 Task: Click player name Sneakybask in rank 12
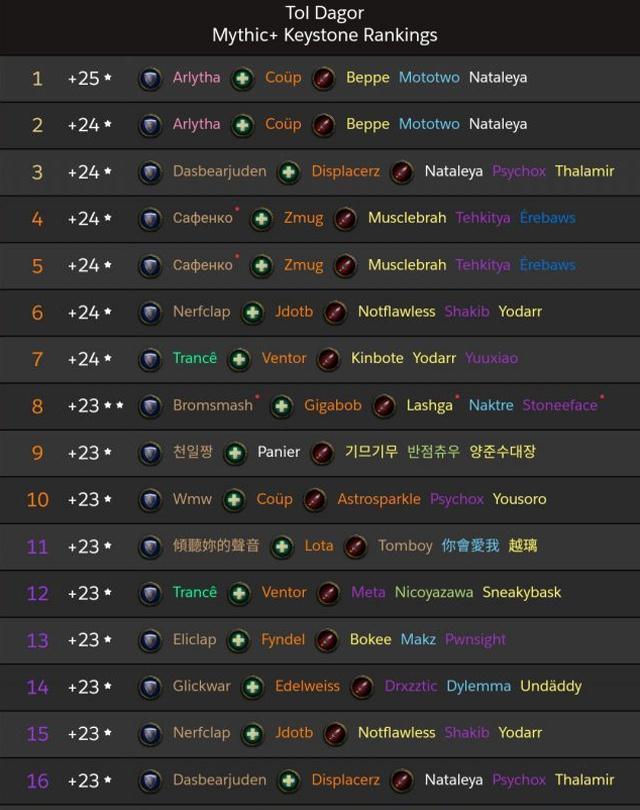(522, 593)
